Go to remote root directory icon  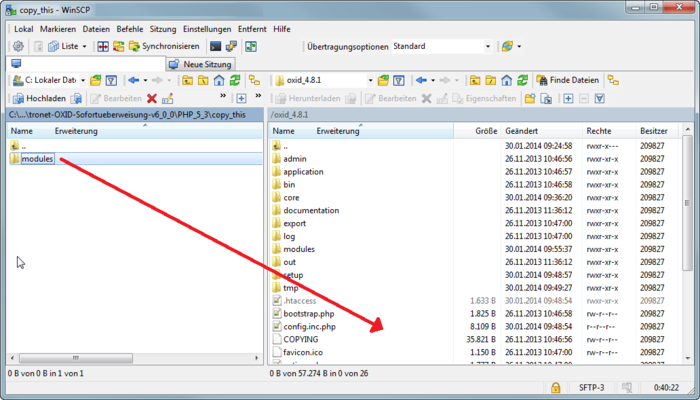[491, 80]
